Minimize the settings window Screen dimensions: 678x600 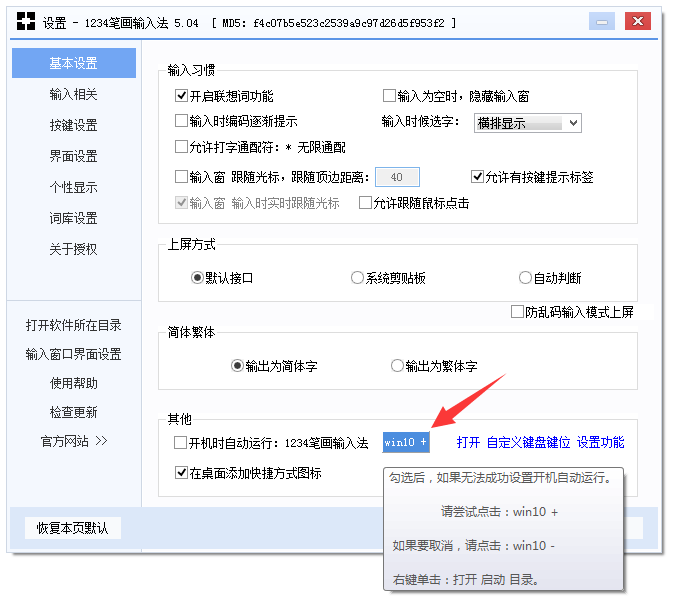[x=601, y=21]
